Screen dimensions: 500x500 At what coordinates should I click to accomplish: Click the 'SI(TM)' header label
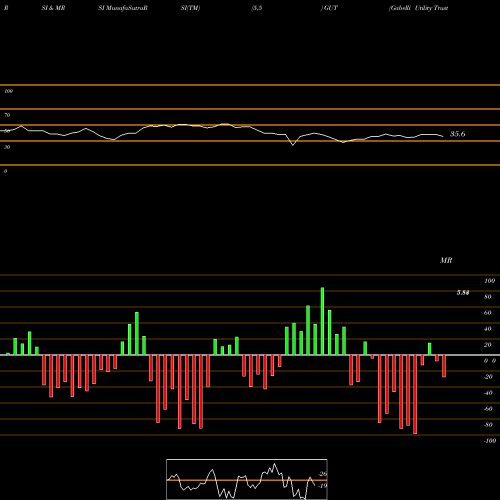[x=190, y=8]
